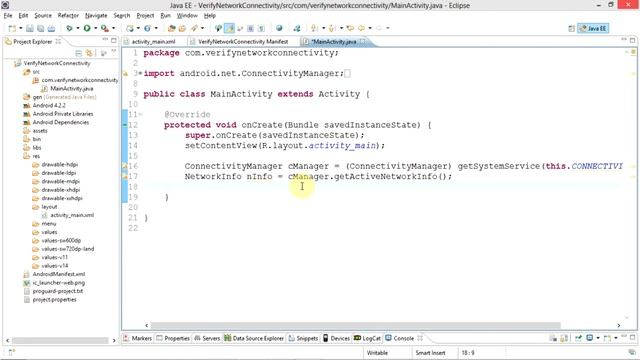Click the External Tools run icon

(x=105, y=28)
